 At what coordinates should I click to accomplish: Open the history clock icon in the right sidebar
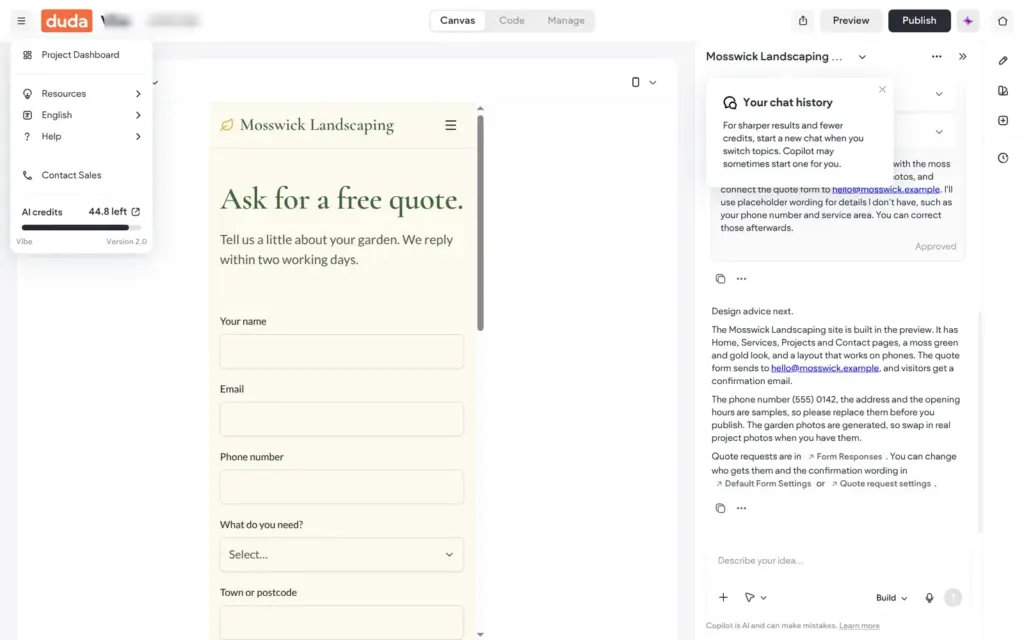1003,158
